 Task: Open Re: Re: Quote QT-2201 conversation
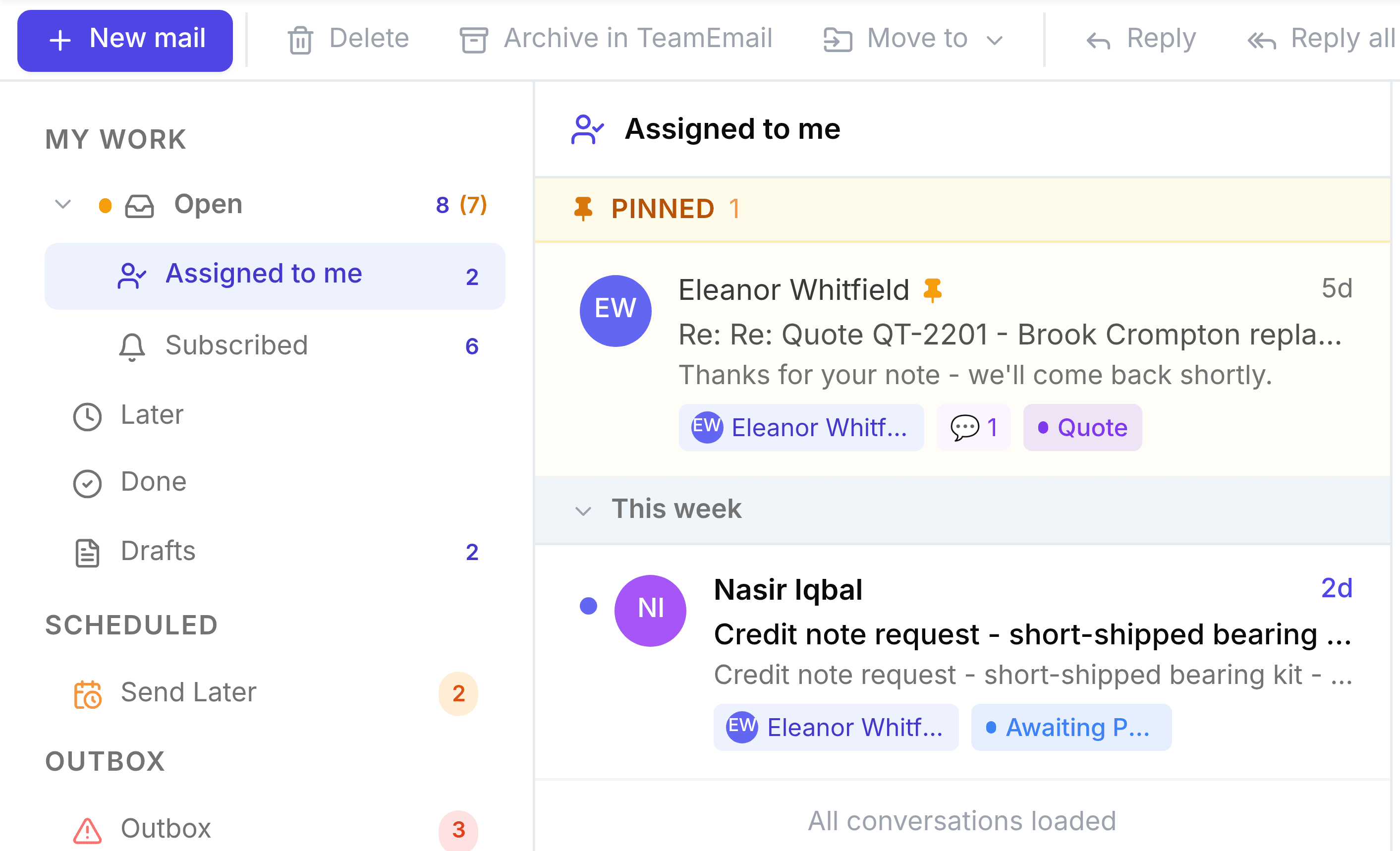click(x=962, y=360)
